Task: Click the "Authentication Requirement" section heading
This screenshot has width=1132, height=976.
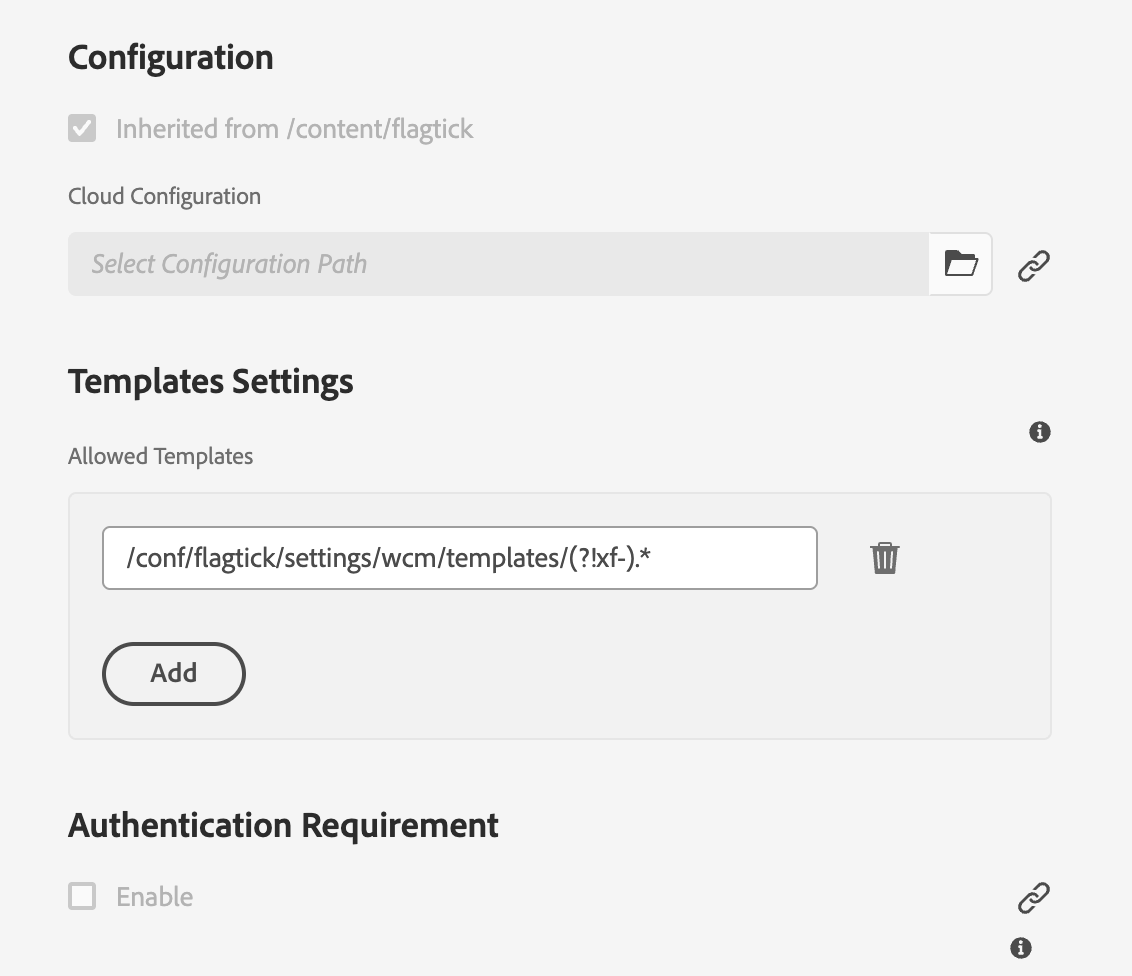Action: [283, 825]
